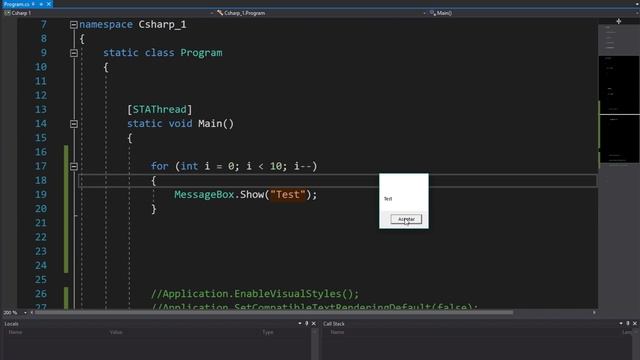Click the editor split-window plus icon

(x=619, y=21)
